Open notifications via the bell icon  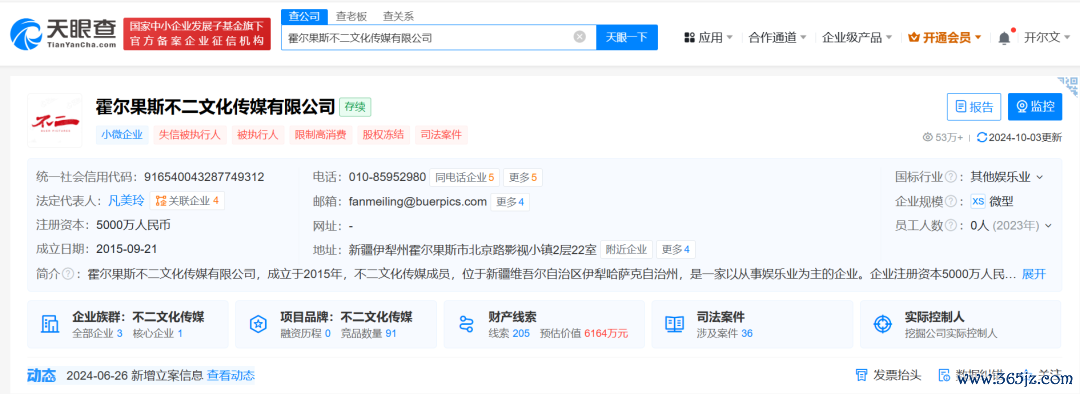[x=1004, y=38]
